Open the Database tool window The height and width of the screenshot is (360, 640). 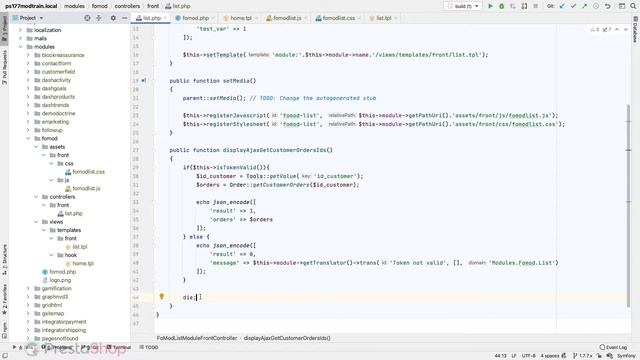(635, 29)
